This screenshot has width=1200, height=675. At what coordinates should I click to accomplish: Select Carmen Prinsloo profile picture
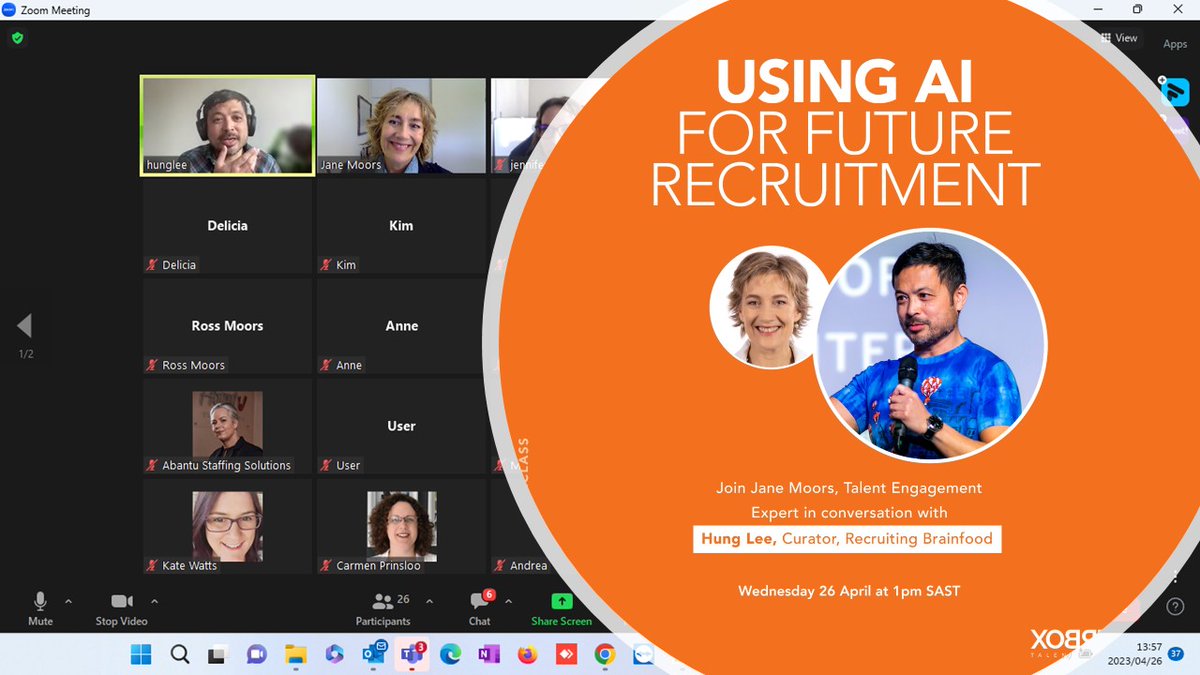(x=401, y=524)
